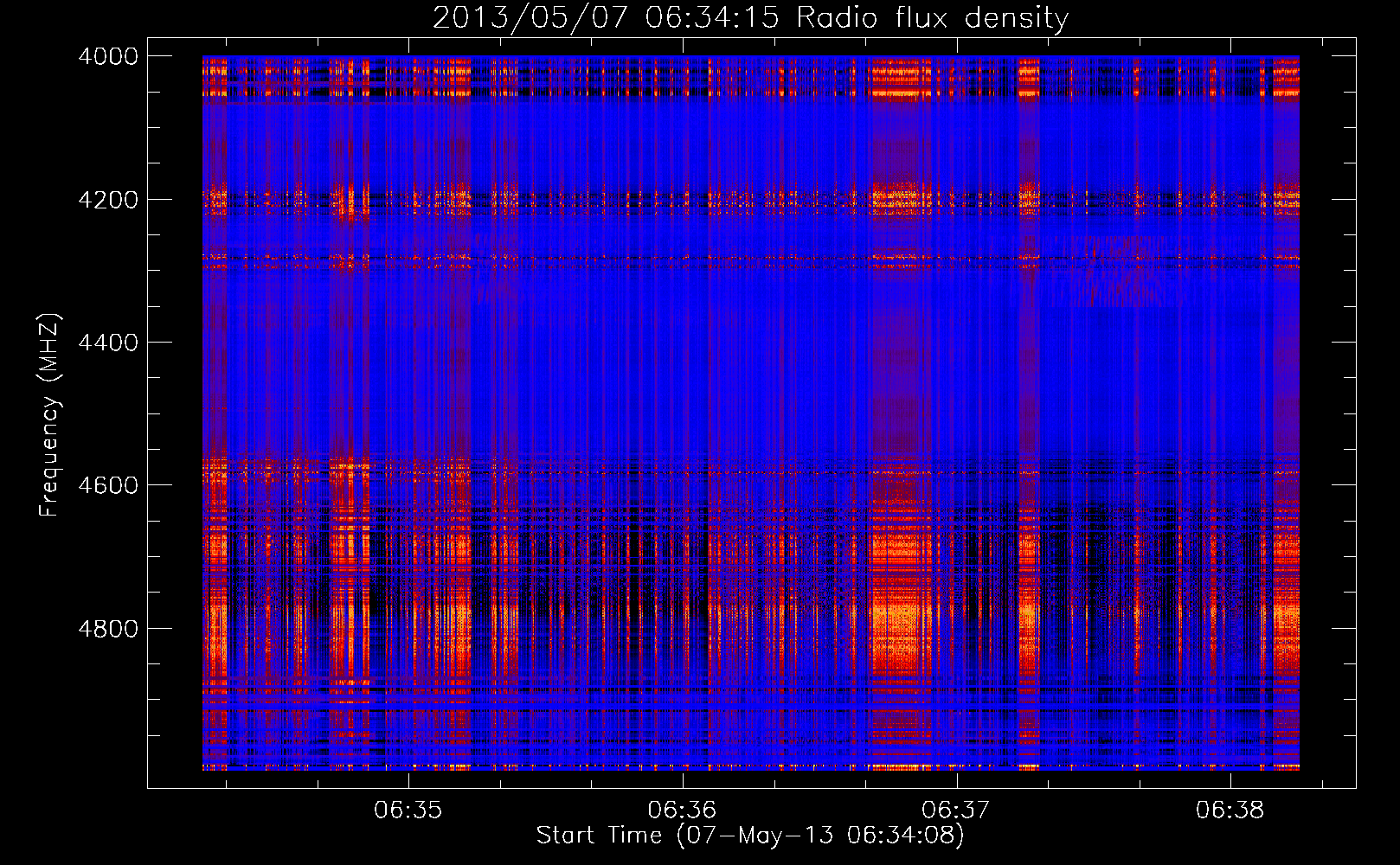Screen dimensions: 1400x865
Task: Click the 'Start Time (07-May-13 06:34:08)' x-axis label
Action: [750, 836]
